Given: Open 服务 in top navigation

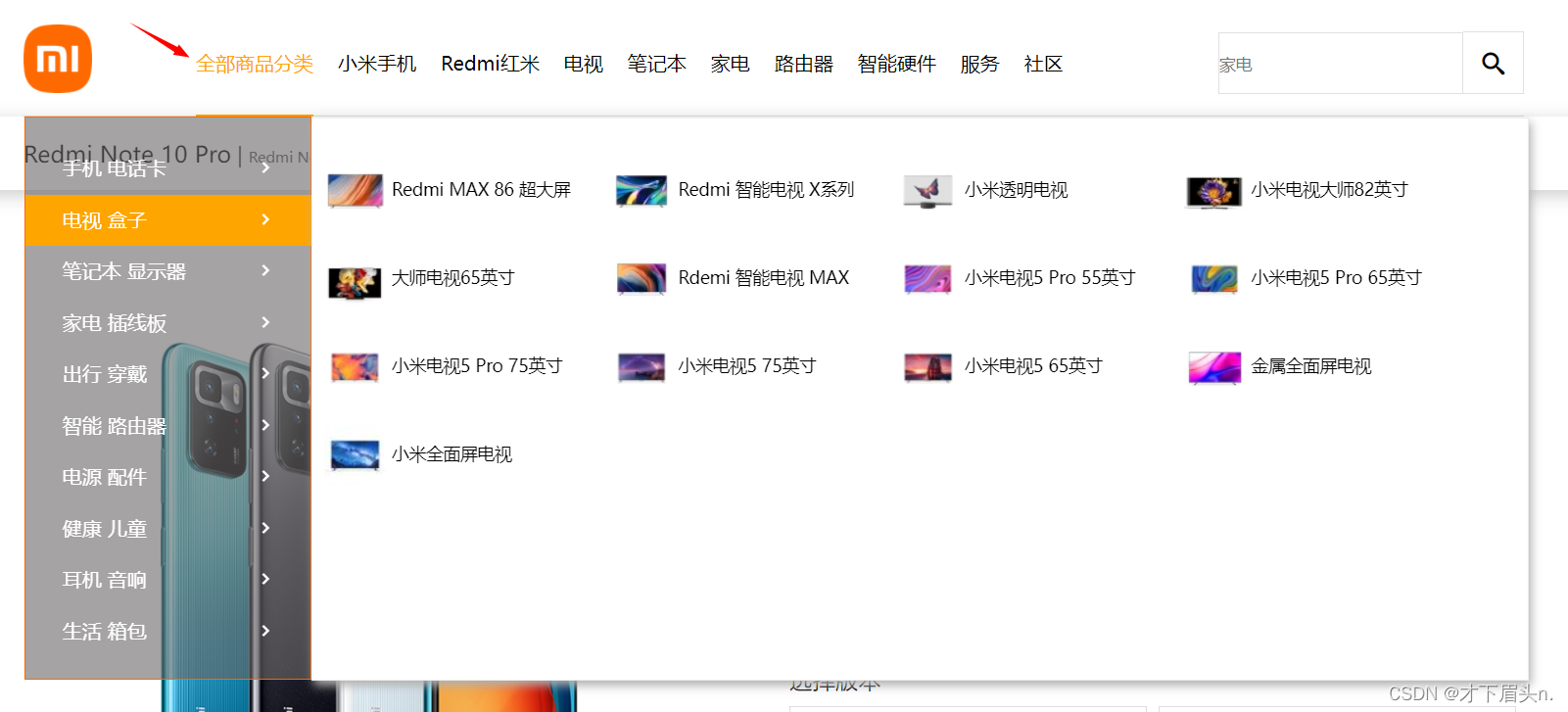Looking at the screenshot, I should [x=979, y=64].
